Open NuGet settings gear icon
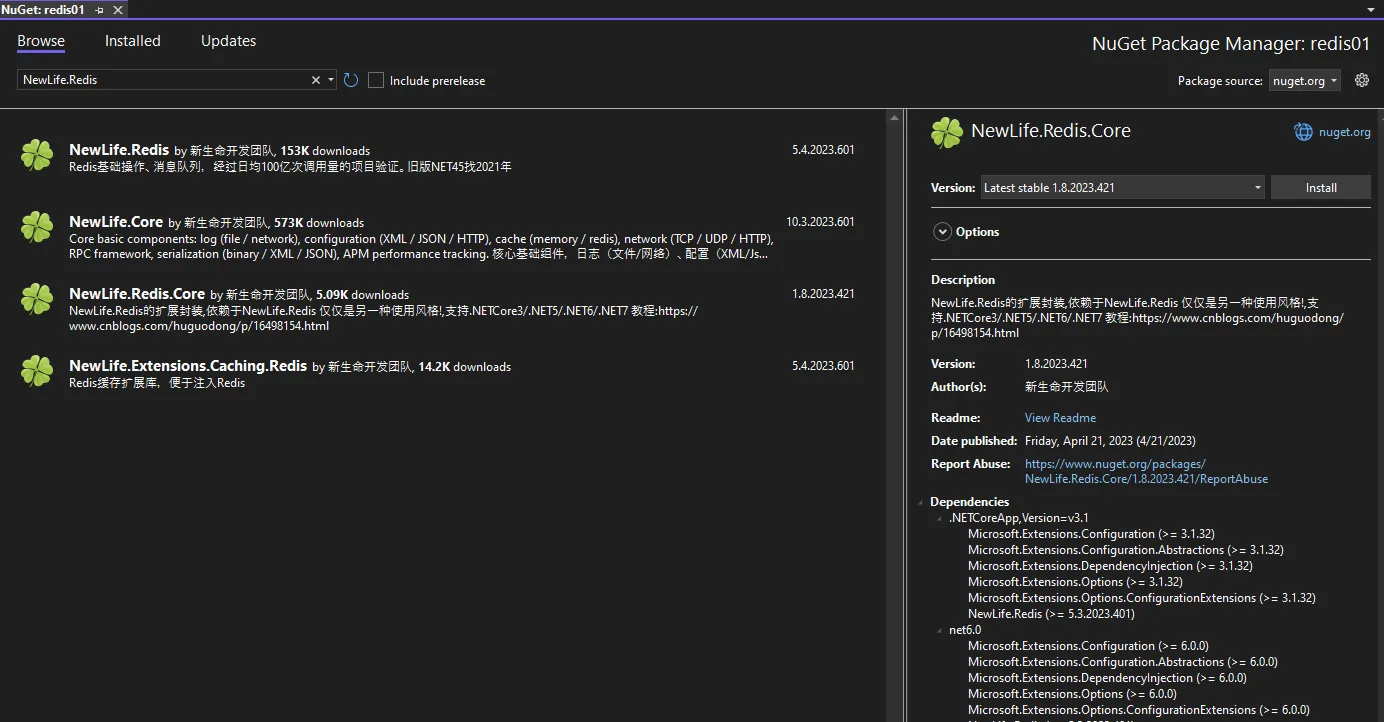Screen dimensions: 1384x722 pos(1361,80)
